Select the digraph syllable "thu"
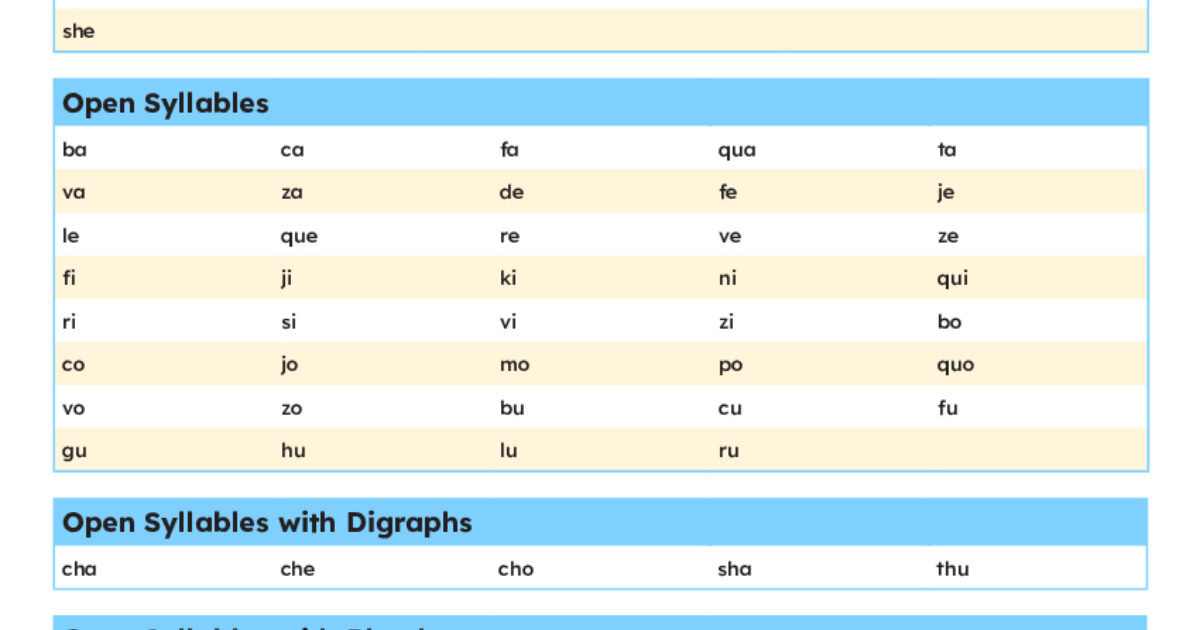 point(952,568)
